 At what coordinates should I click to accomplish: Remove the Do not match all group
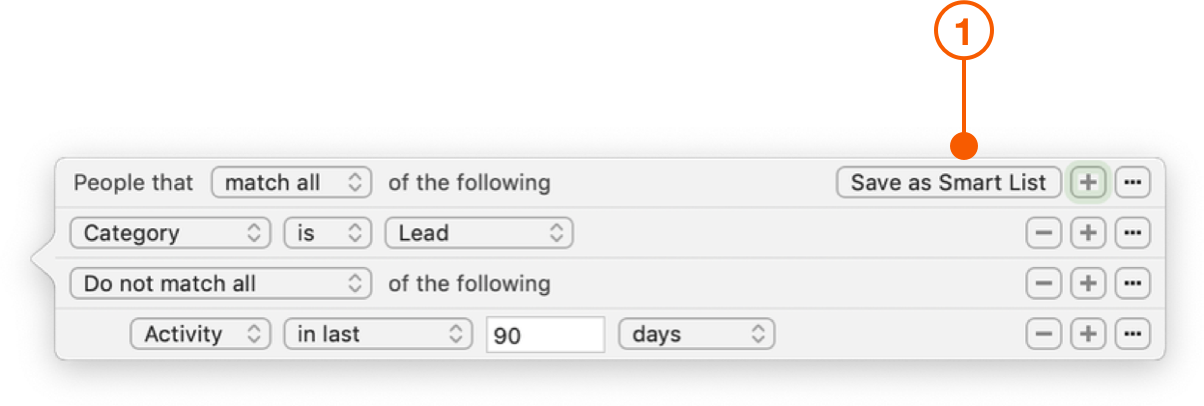click(x=1043, y=284)
